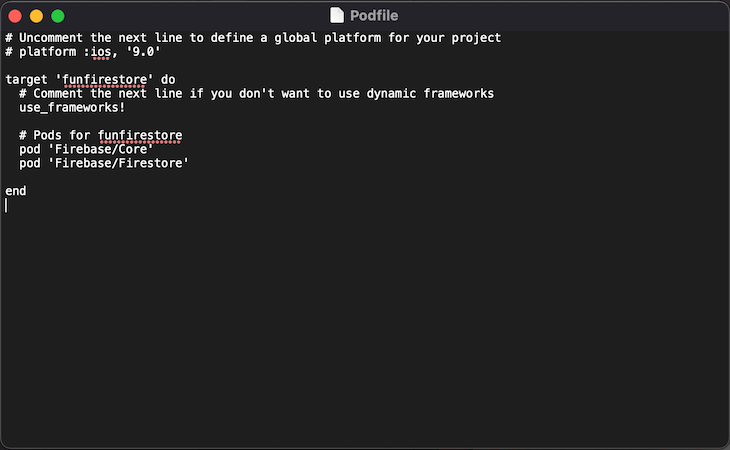Click the Podfile window title text
This screenshot has width=730, height=450.
[374, 15]
